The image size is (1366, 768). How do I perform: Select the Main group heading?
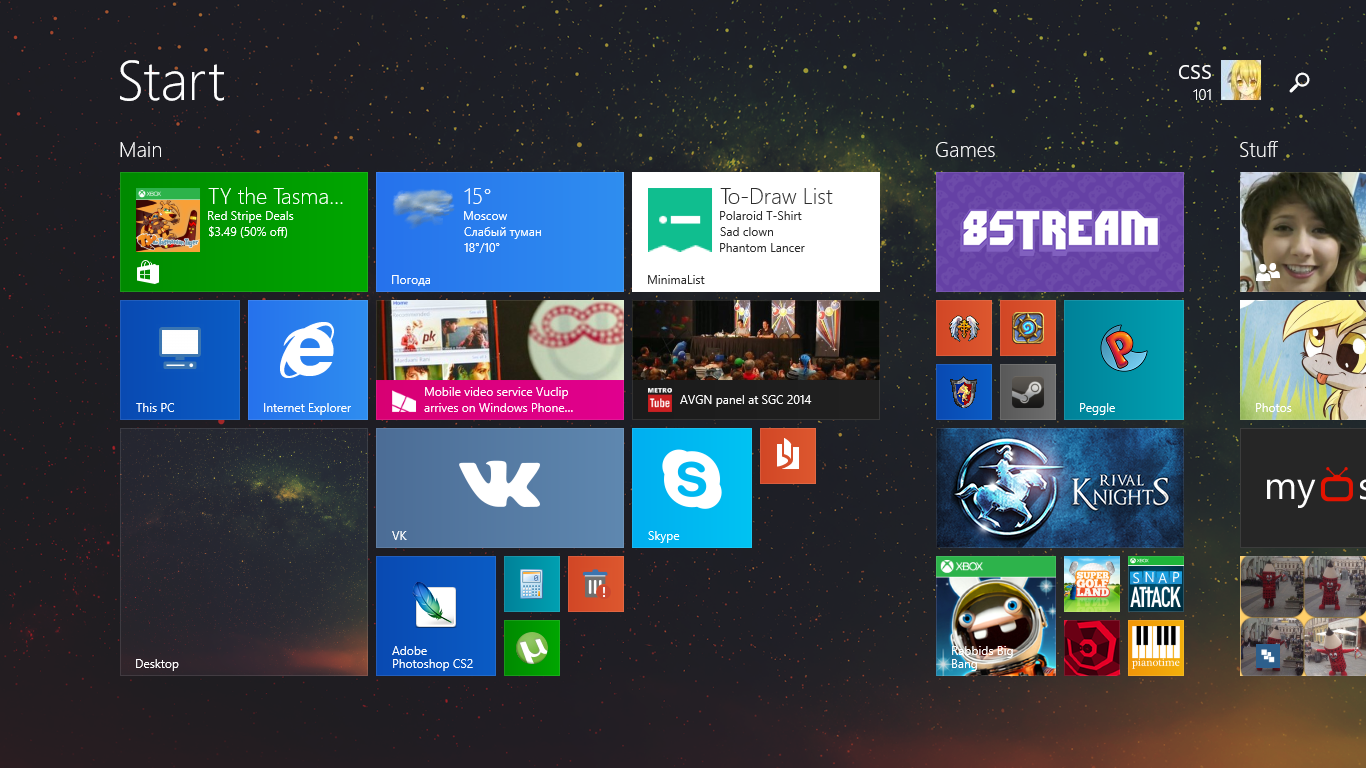coord(140,150)
